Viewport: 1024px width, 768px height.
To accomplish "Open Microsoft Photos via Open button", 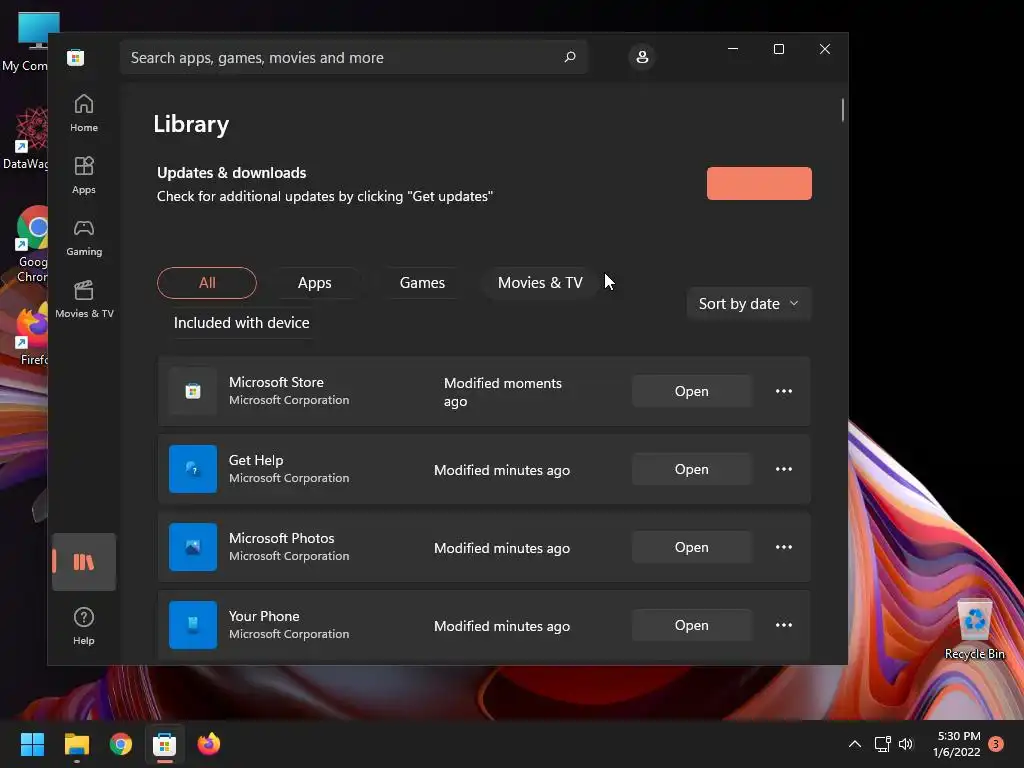I will tap(692, 547).
